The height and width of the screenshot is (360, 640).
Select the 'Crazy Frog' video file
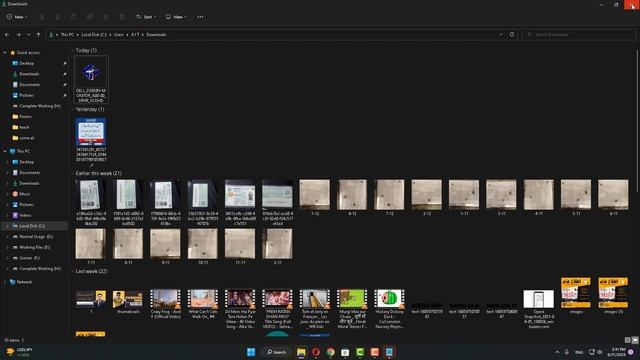165,304
